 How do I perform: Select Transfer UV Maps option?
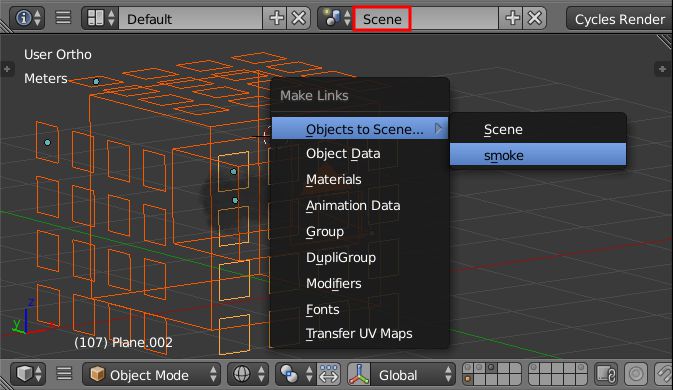click(x=360, y=333)
